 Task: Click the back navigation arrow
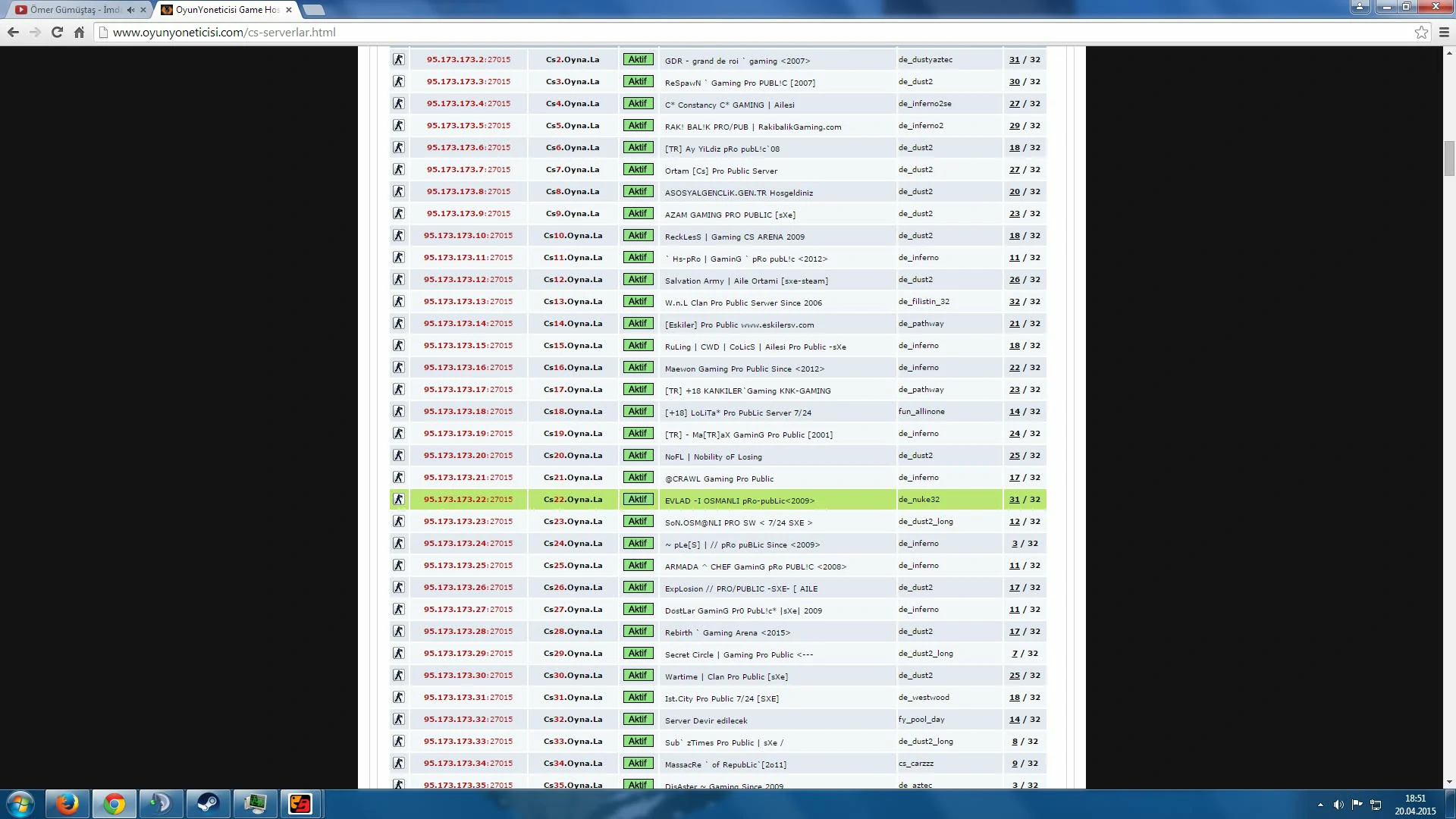point(13,32)
